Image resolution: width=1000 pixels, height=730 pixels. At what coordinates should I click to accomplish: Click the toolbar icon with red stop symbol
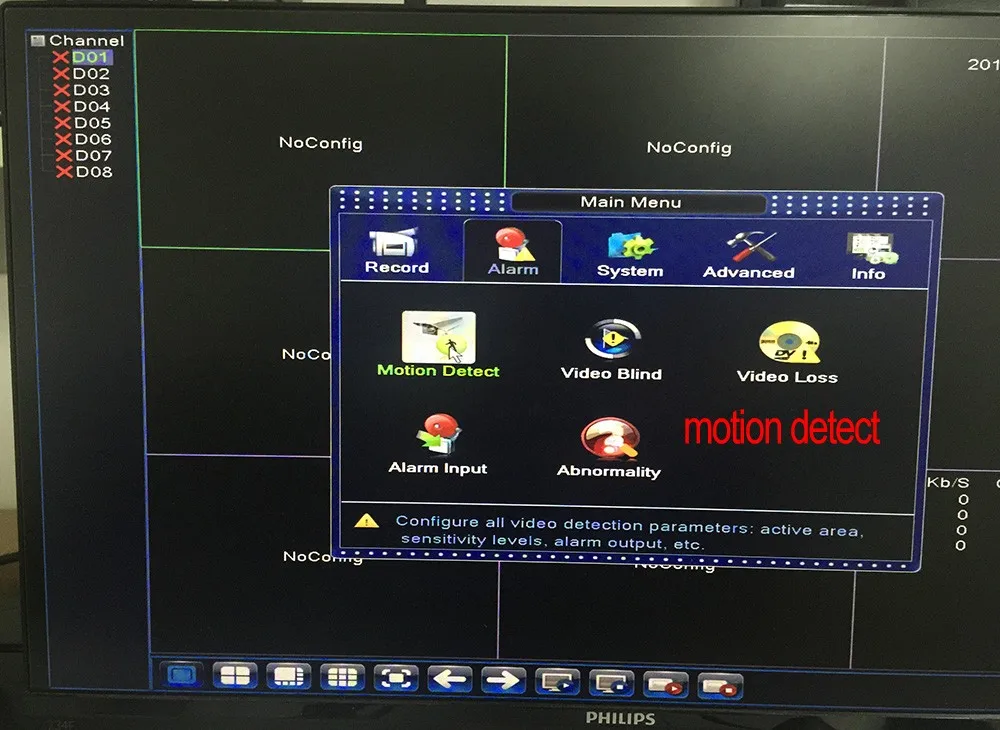(x=720, y=687)
